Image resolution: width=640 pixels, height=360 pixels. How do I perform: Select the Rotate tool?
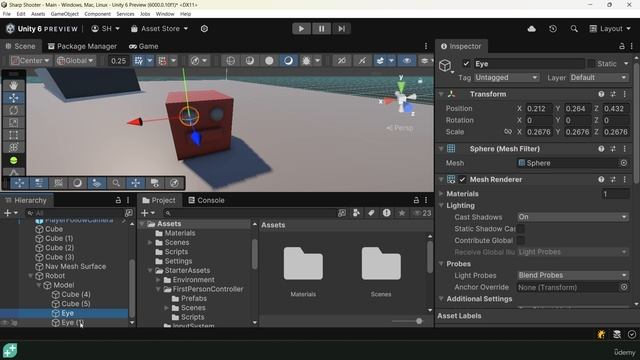point(13,111)
